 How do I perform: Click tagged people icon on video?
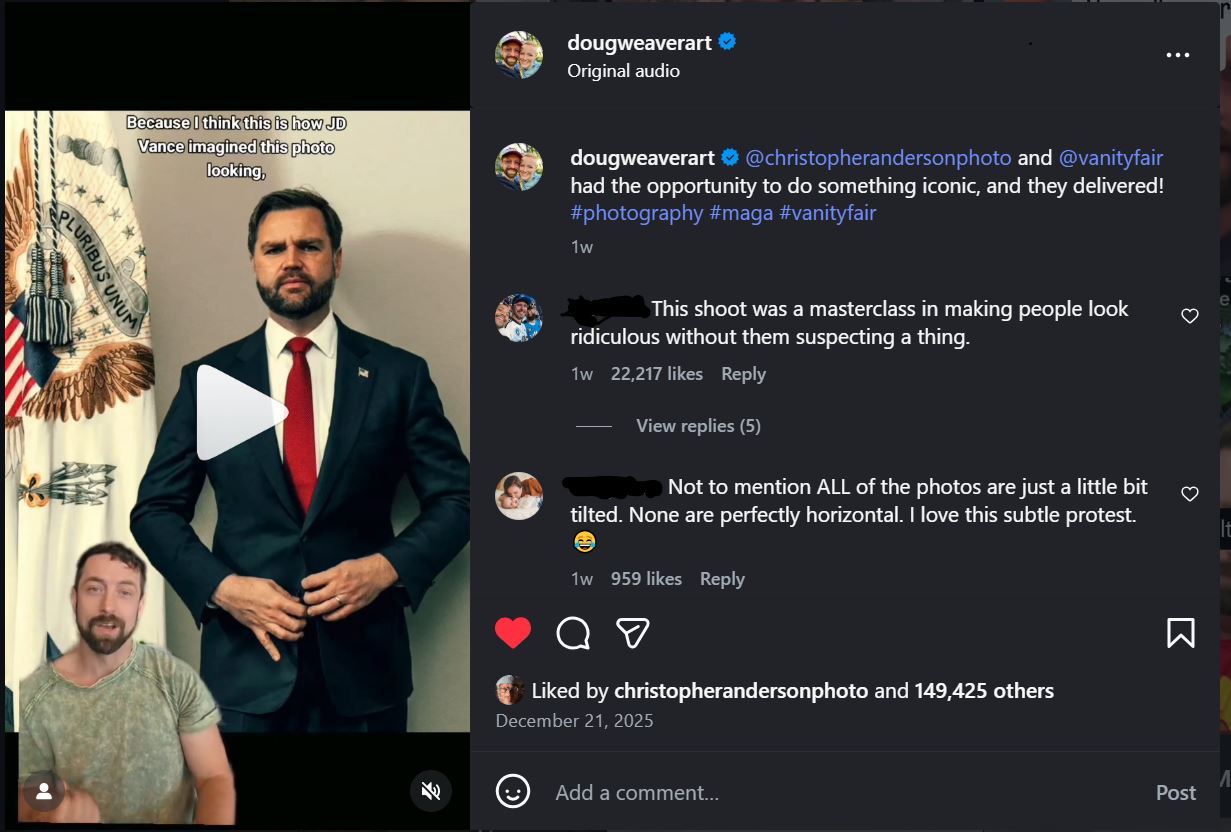[x=44, y=792]
